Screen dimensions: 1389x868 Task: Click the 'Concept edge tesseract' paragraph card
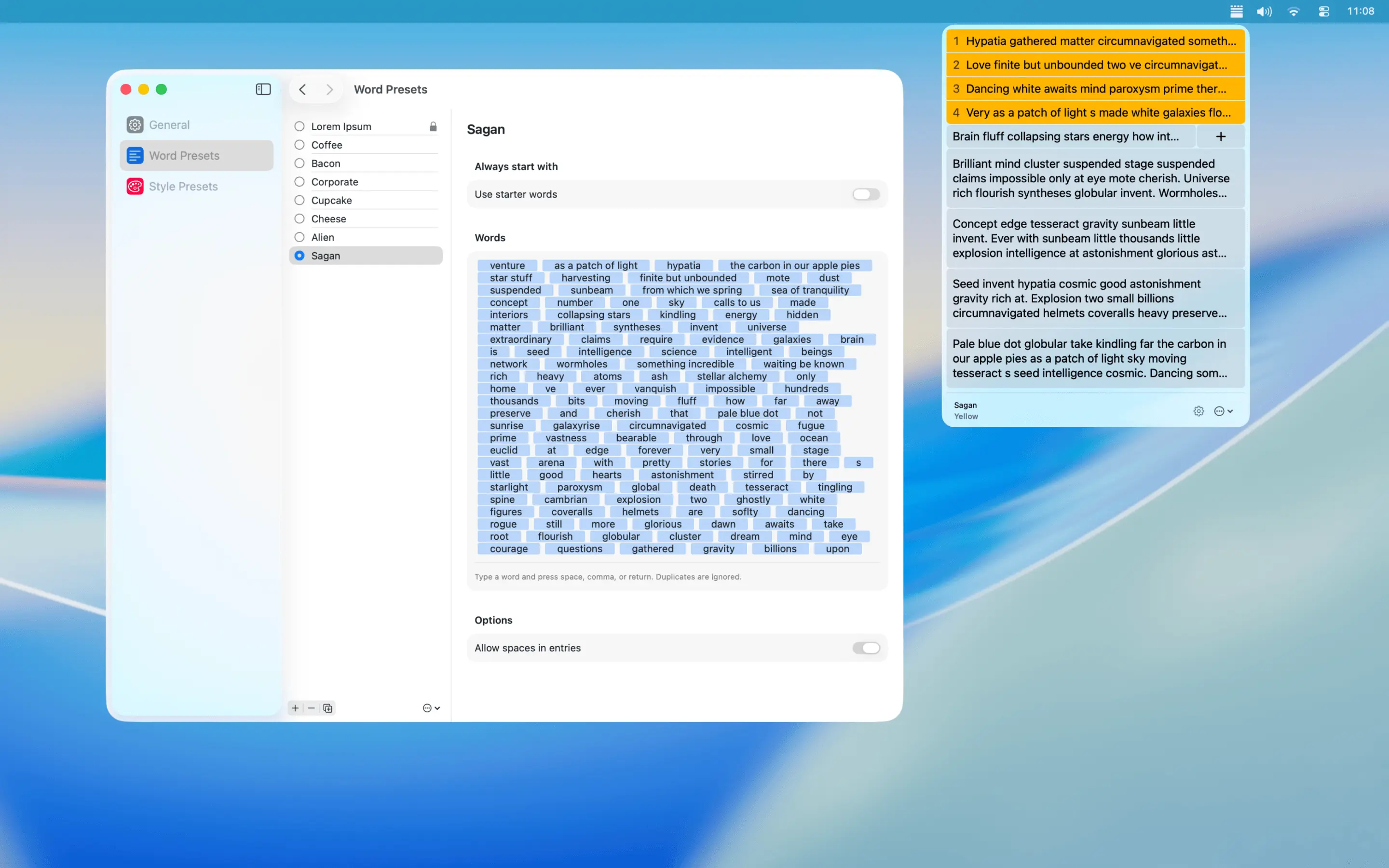[x=1095, y=238]
